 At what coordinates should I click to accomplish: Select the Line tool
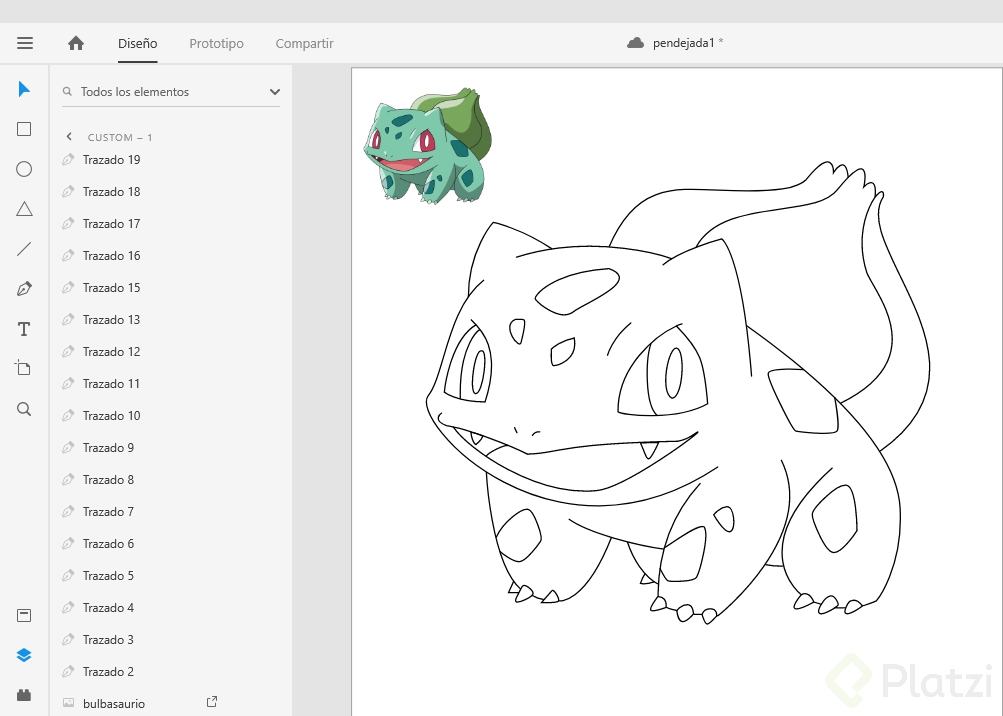point(24,249)
